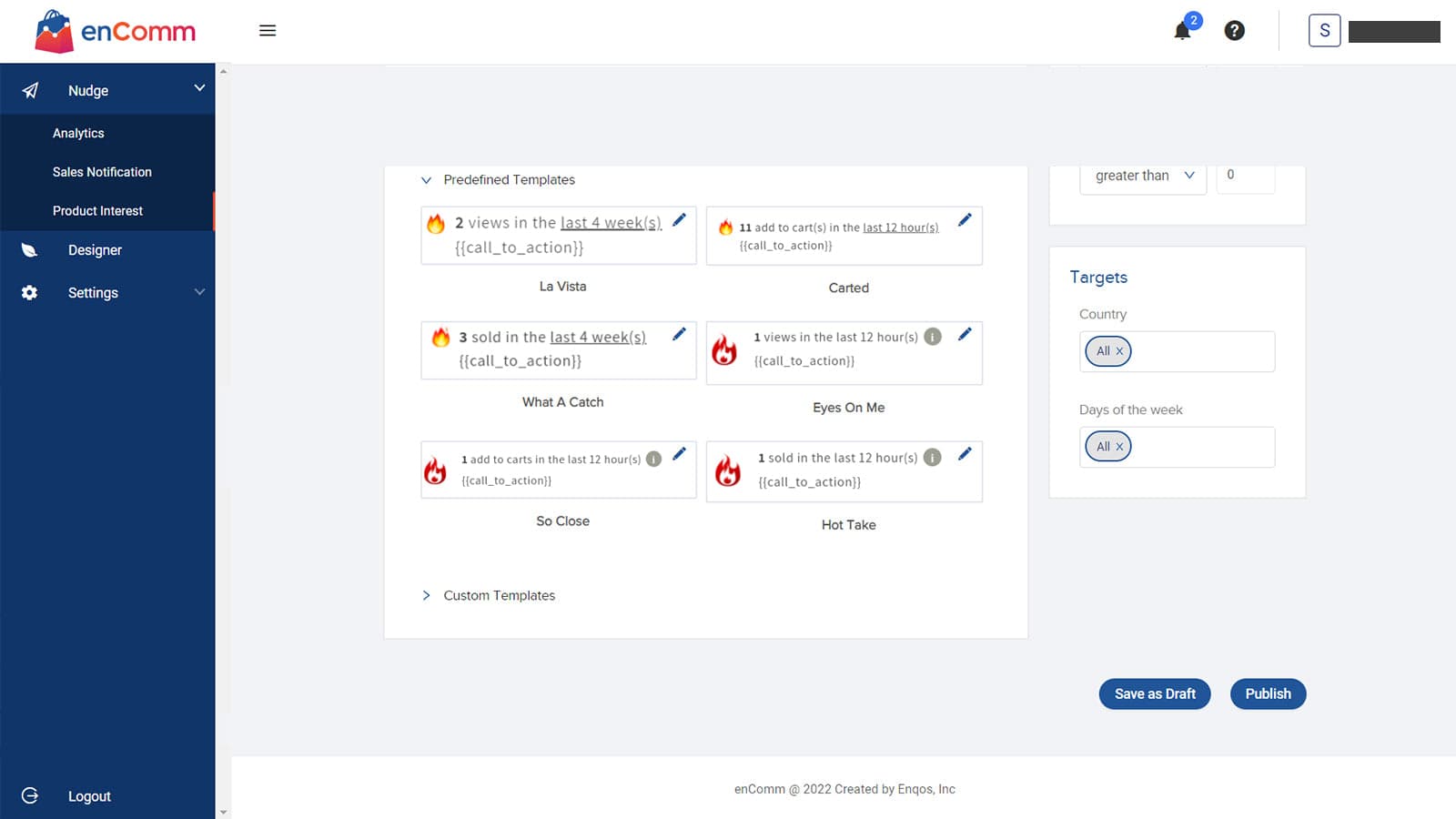Click the Logout icon in the sidebar
The height and width of the screenshot is (819, 1456).
(29, 795)
